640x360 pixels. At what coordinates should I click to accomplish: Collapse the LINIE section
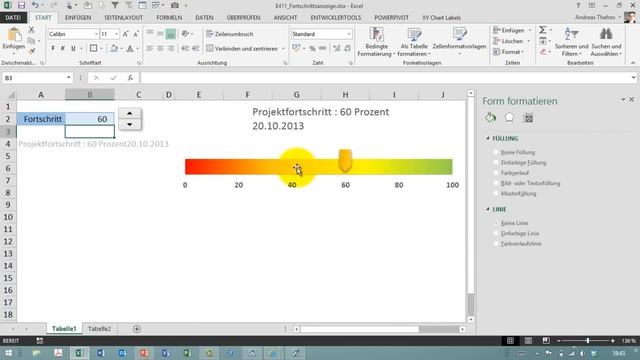point(488,209)
